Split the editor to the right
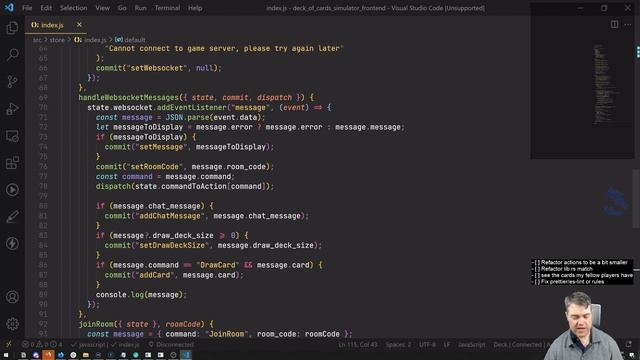 (614, 24)
